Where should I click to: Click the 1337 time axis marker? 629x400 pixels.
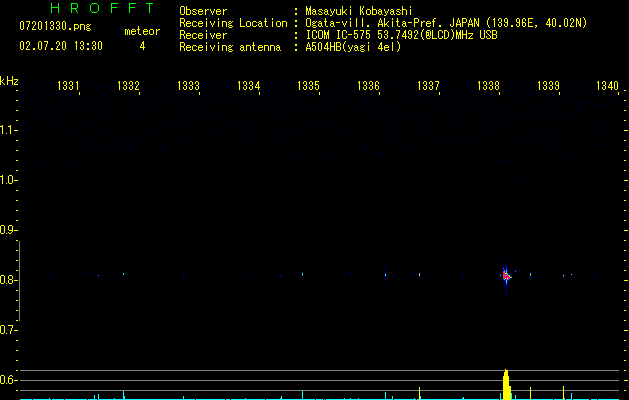[x=428, y=85]
